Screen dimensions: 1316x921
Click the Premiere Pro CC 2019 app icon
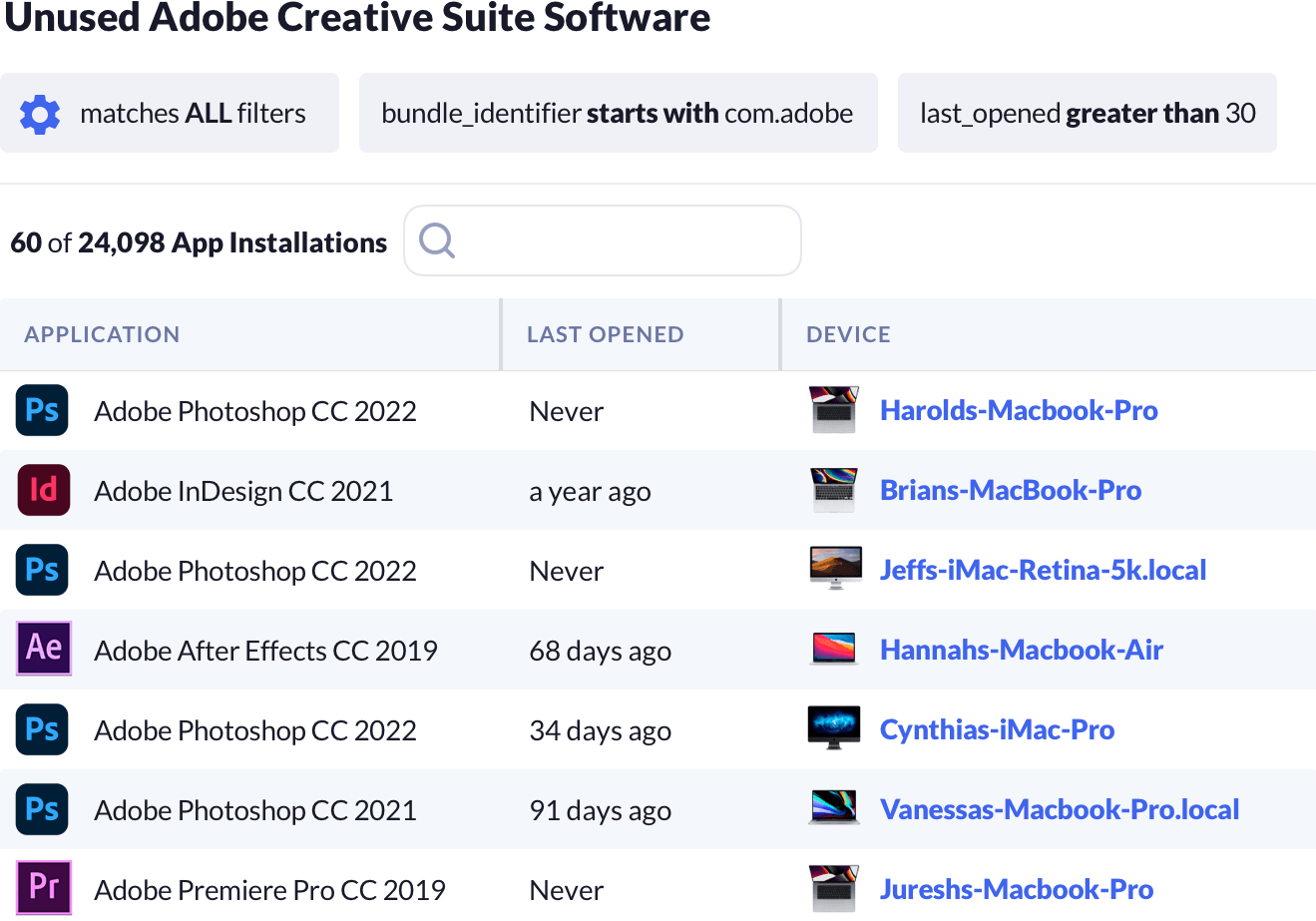coord(43,887)
